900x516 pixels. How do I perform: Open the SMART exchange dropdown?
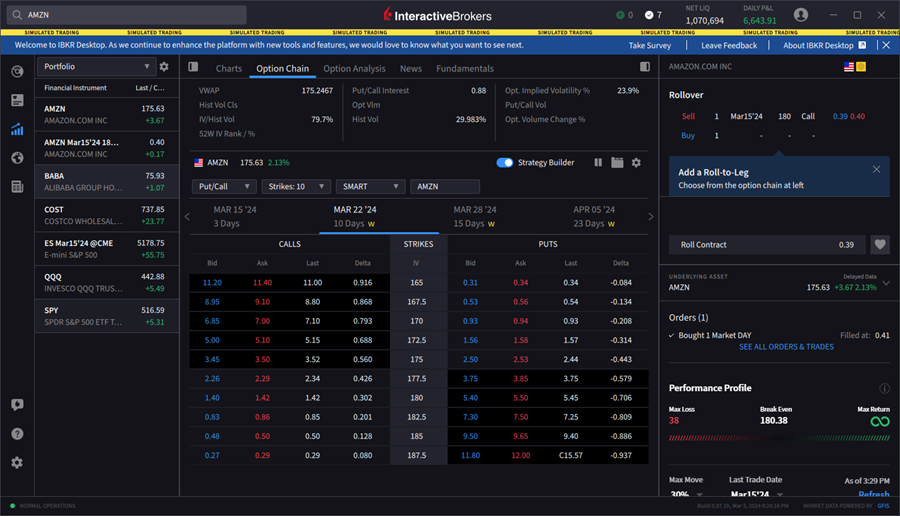(370, 187)
